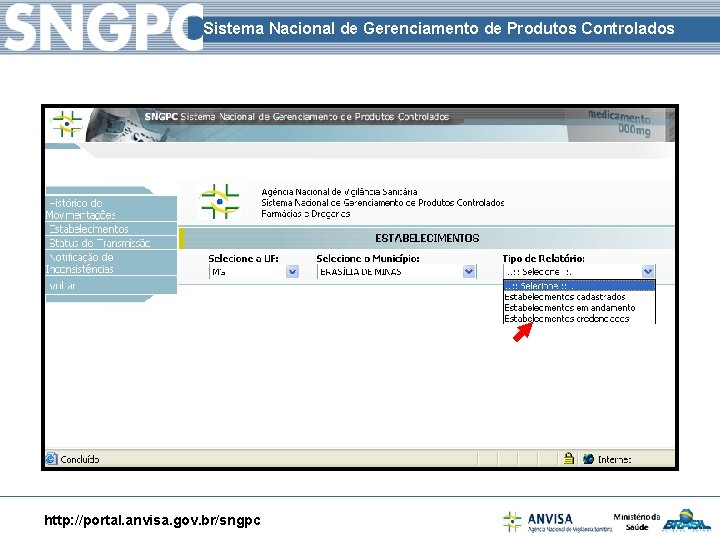
Task: Click the Selecione a UF label
Action: [x=243, y=259]
